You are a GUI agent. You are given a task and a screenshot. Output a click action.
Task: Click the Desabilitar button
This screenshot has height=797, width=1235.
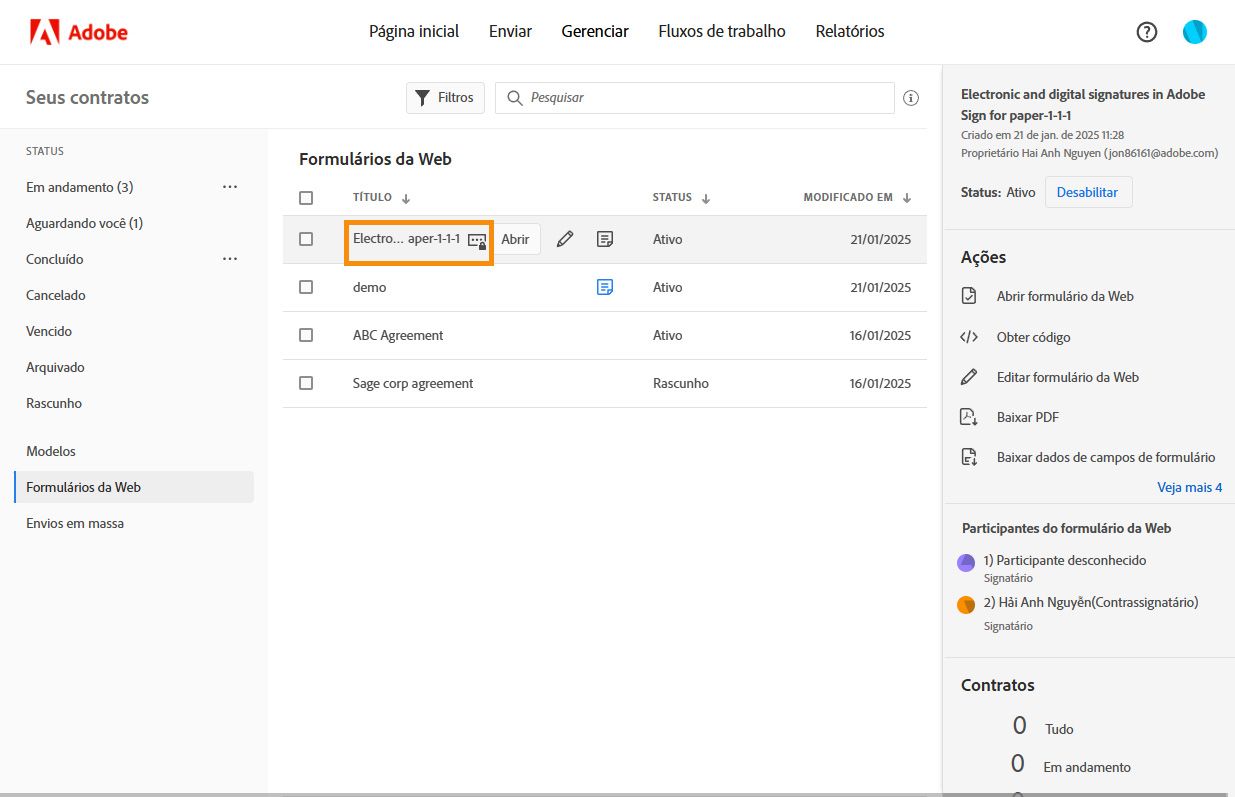(x=1088, y=191)
